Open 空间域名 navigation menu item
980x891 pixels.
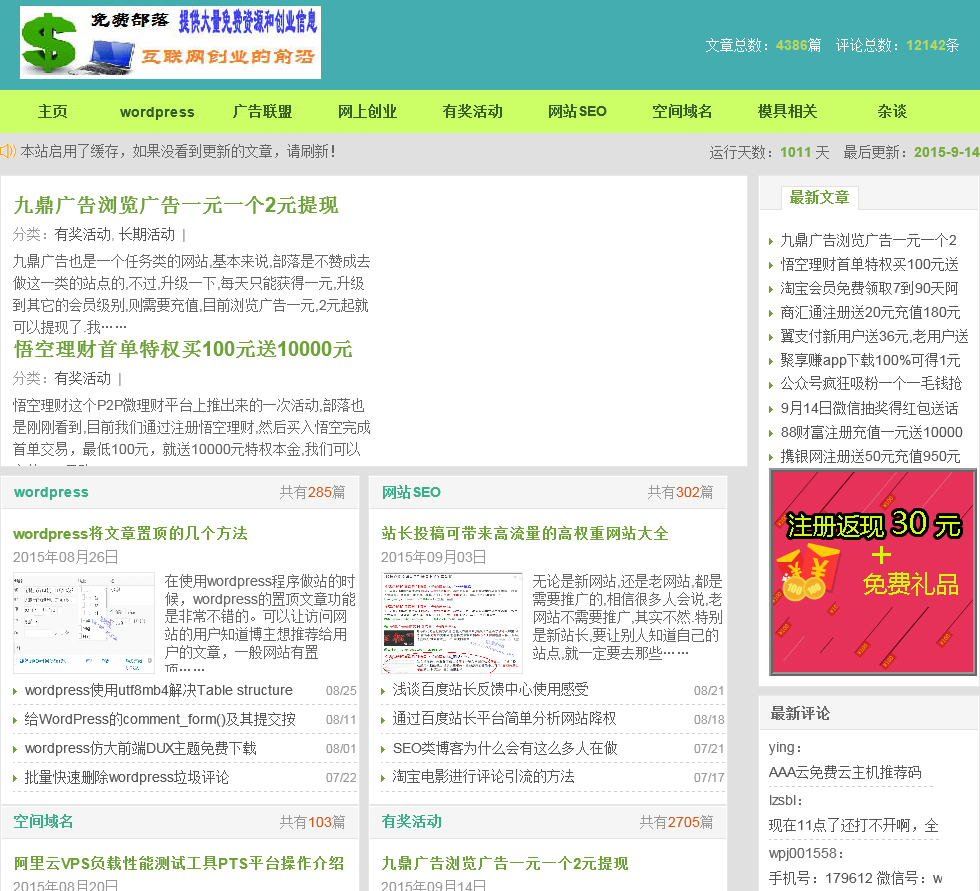682,111
